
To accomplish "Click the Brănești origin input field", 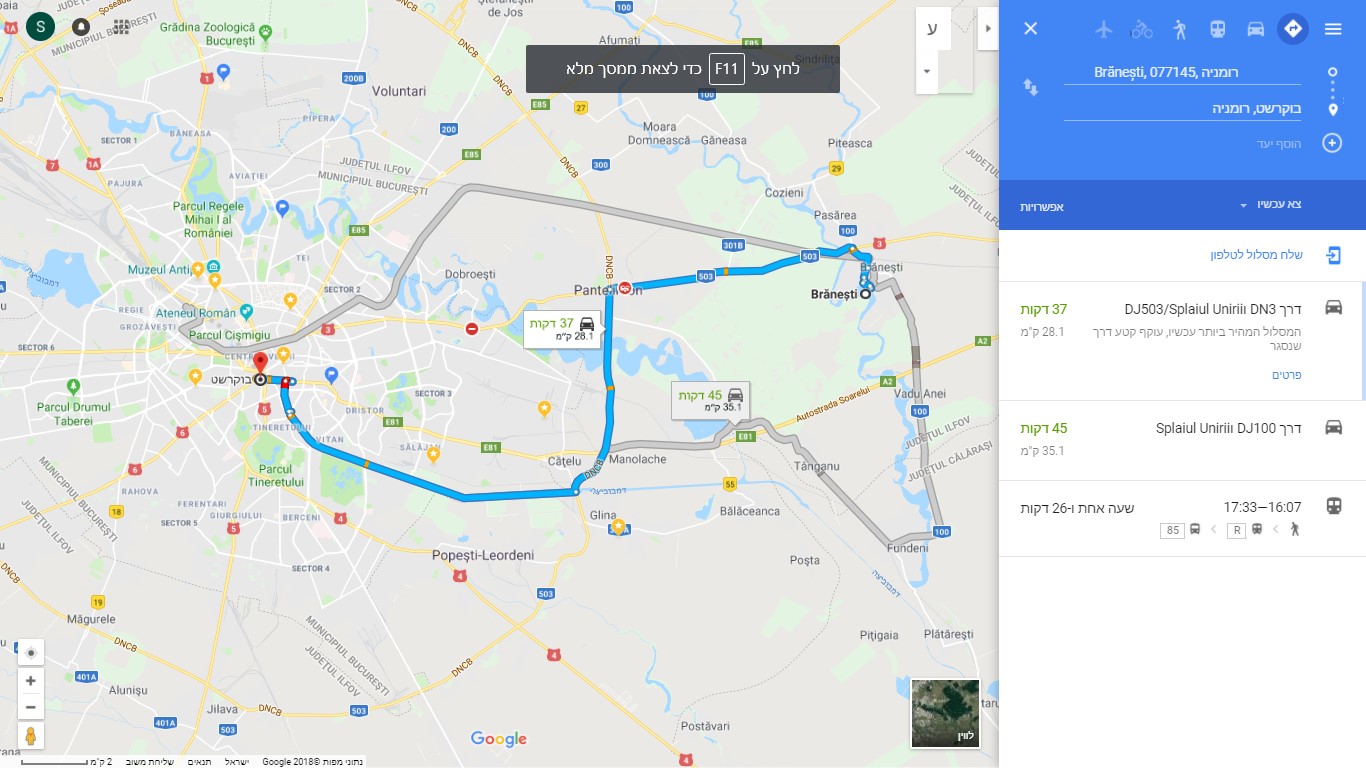I will tap(1182, 72).
